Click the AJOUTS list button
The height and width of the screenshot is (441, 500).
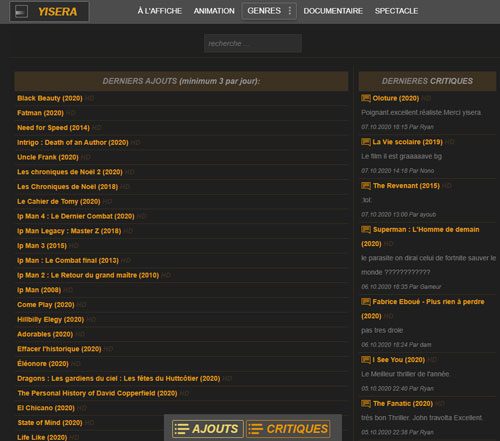(x=208, y=429)
